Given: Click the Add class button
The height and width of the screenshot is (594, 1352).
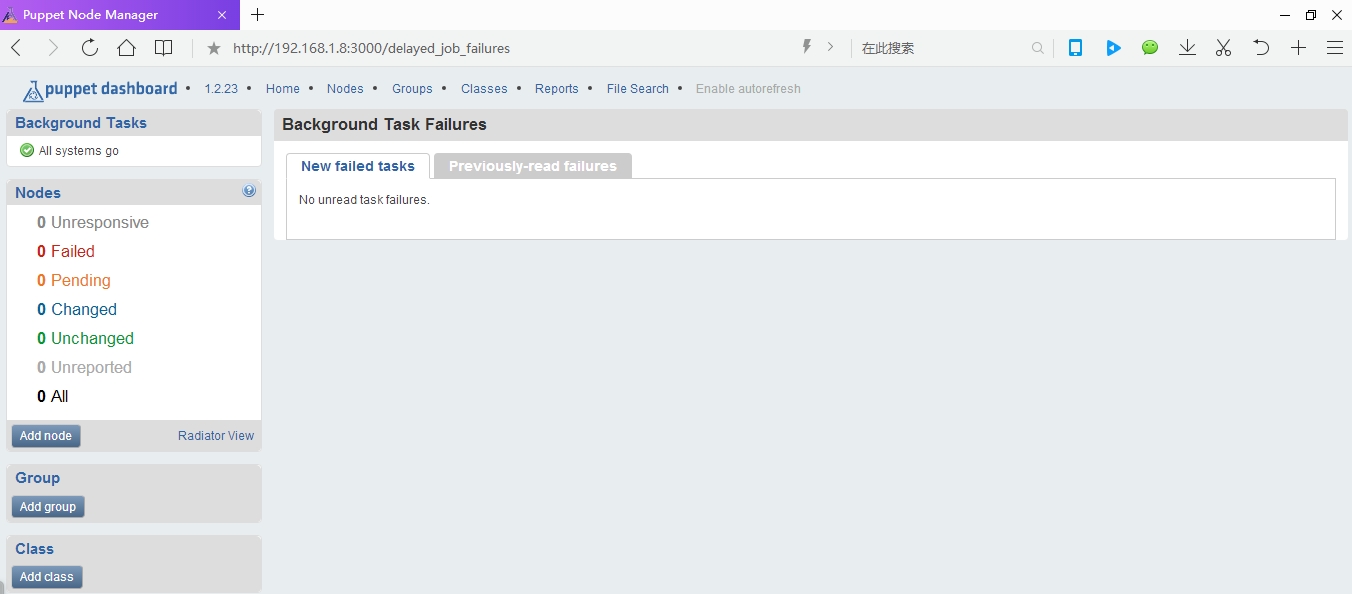Looking at the screenshot, I should pos(47,577).
